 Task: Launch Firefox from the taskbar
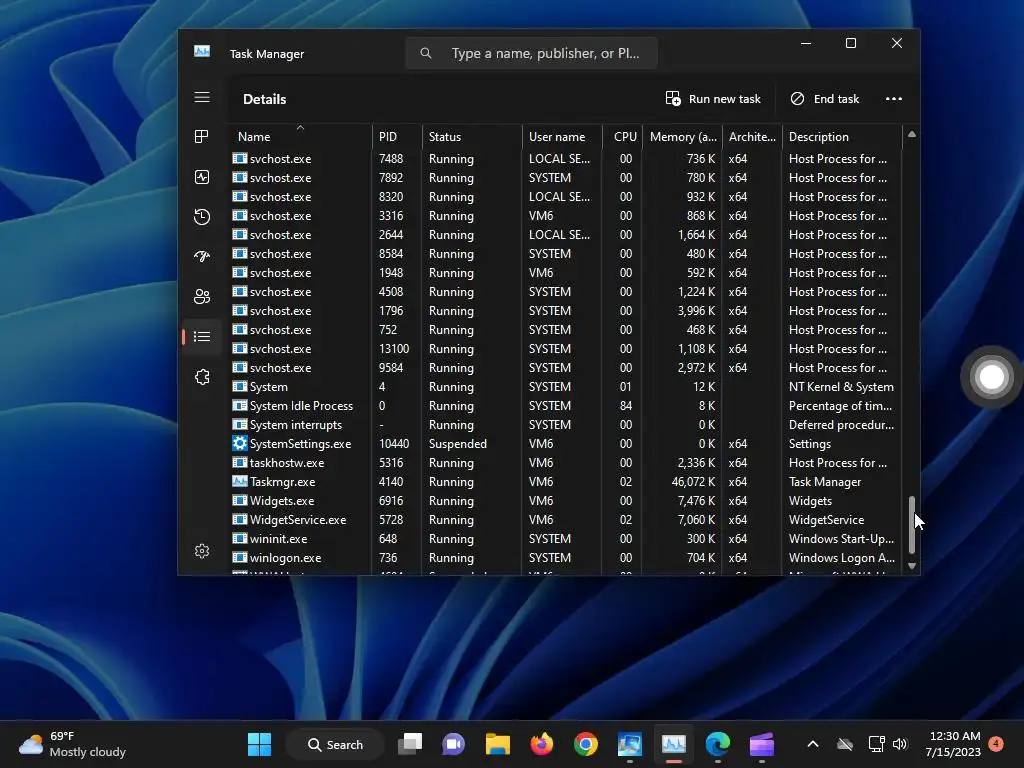(541, 744)
